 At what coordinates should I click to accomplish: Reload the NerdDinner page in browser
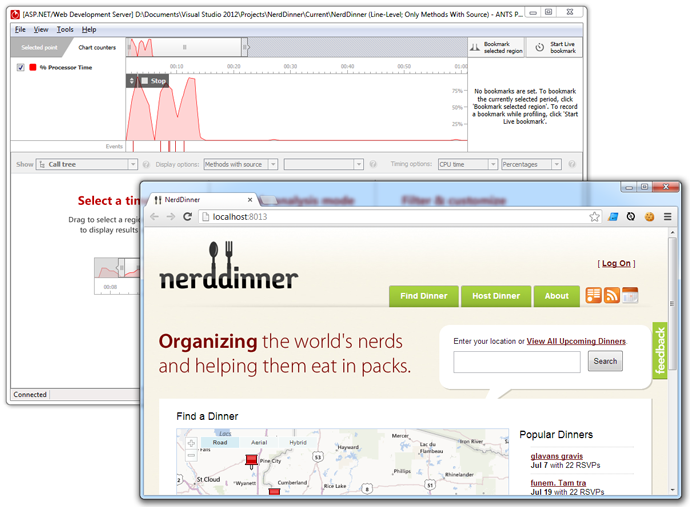(187, 216)
